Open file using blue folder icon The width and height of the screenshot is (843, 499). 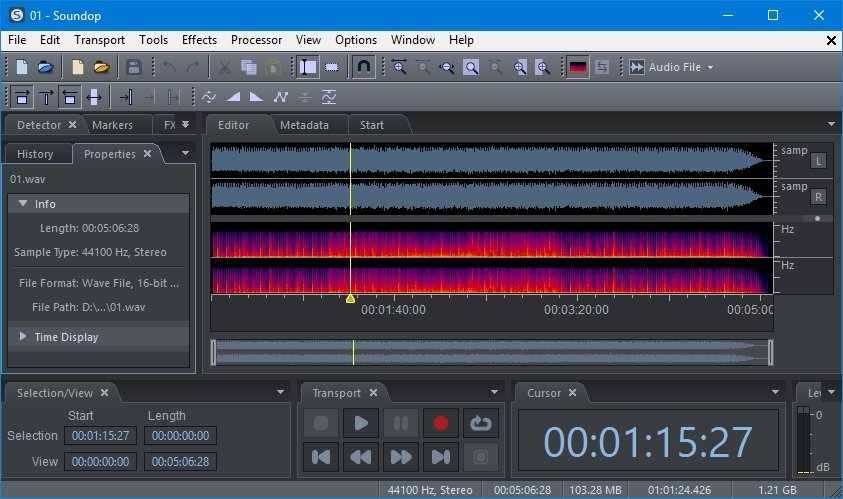[x=46, y=67]
